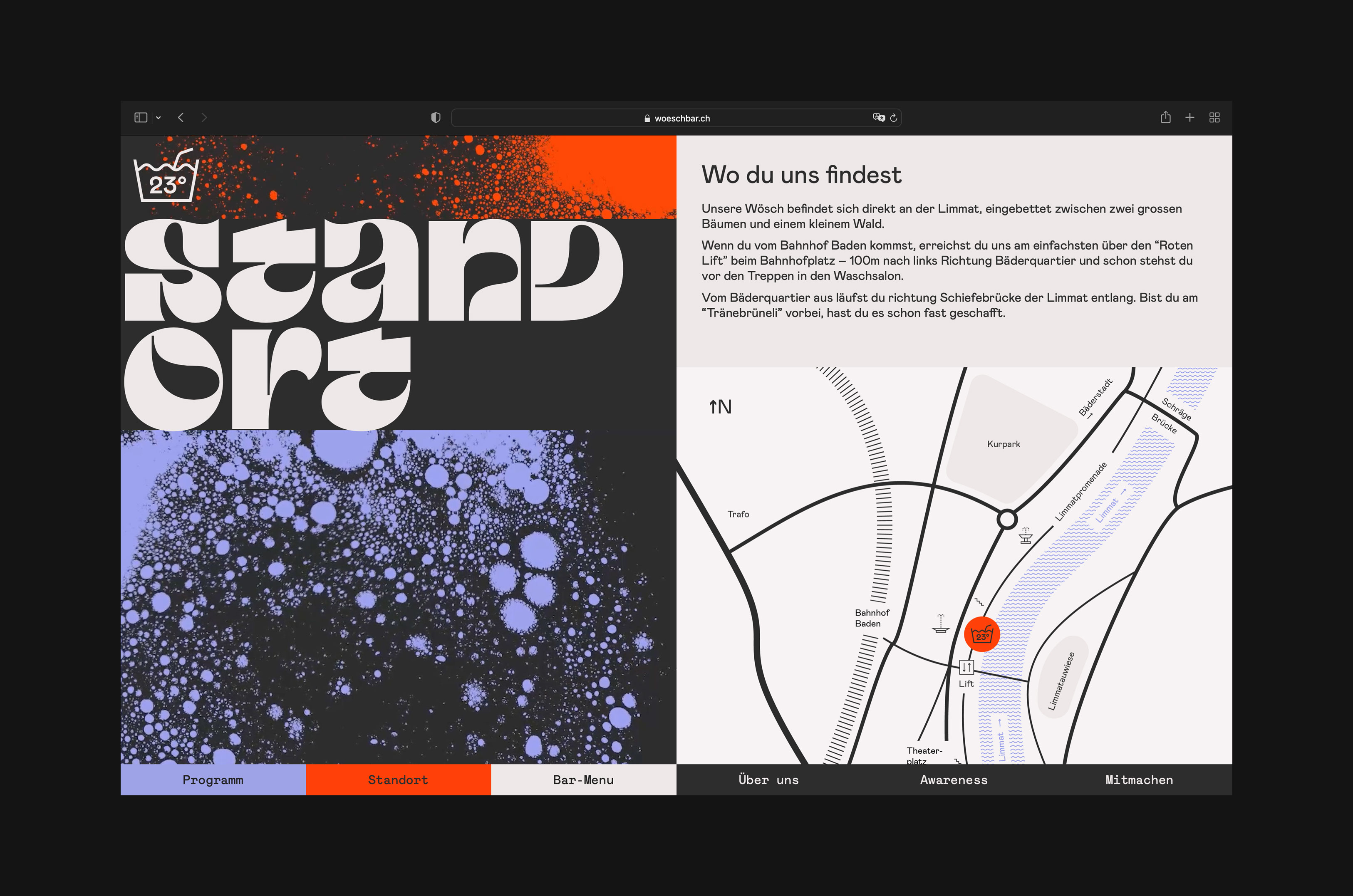
Task: Go to the Über uns page
Action: (768, 780)
